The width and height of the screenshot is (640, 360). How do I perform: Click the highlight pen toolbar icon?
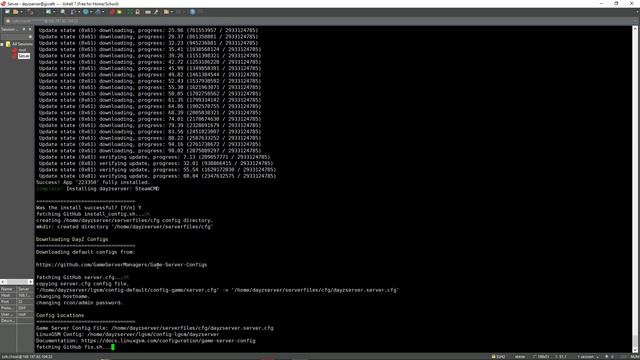156,12
